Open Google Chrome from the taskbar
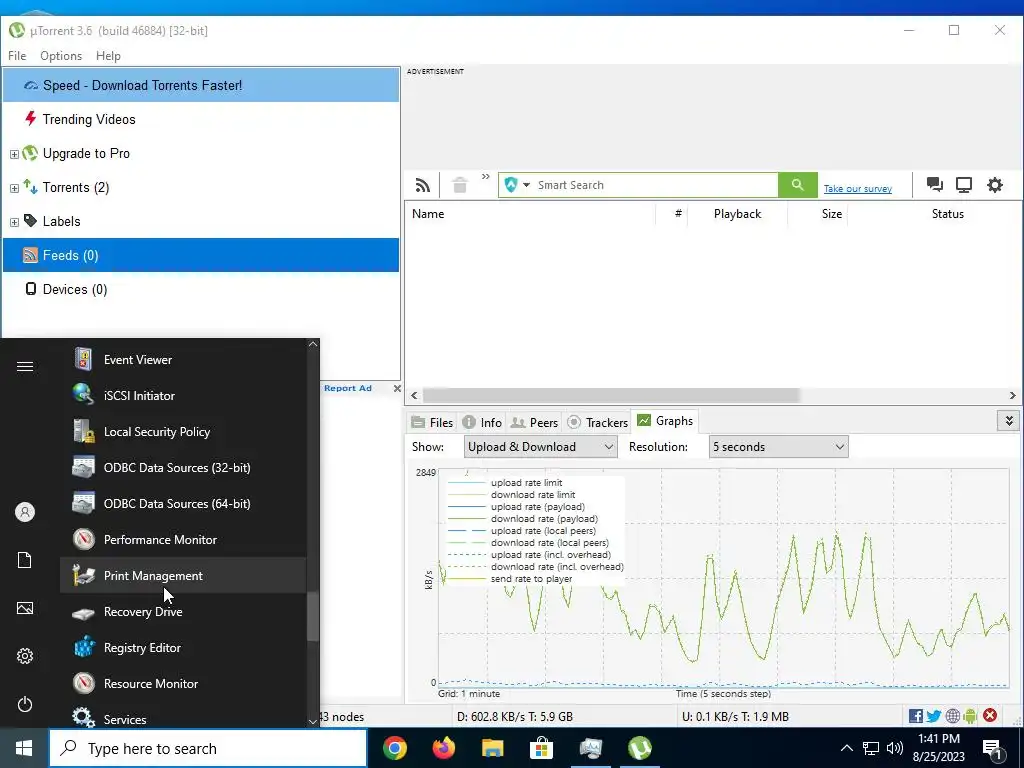1024x768 pixels. point(394,748)
